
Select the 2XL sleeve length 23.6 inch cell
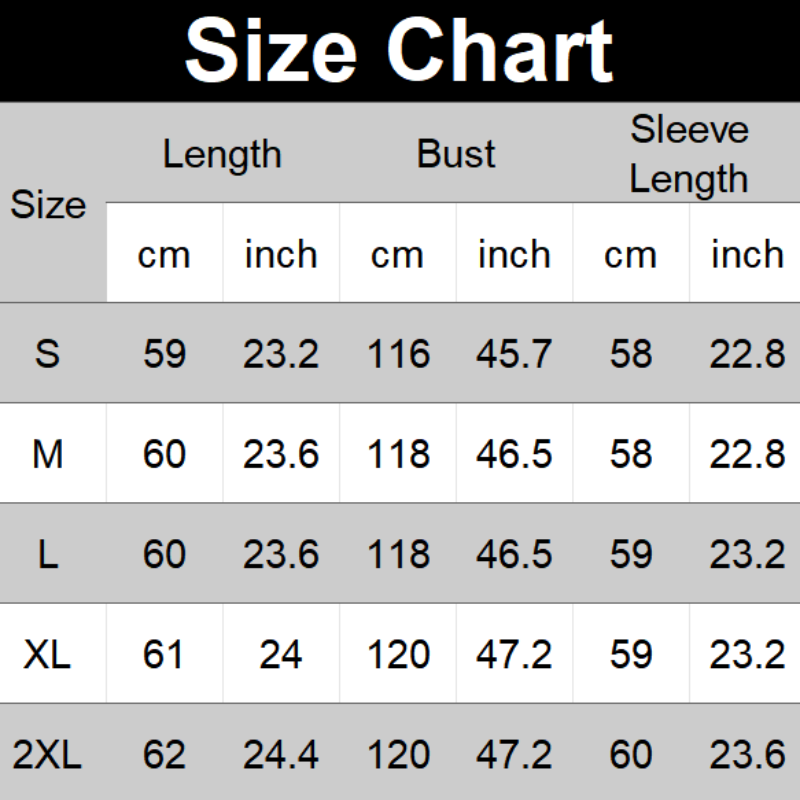(747, 754)
